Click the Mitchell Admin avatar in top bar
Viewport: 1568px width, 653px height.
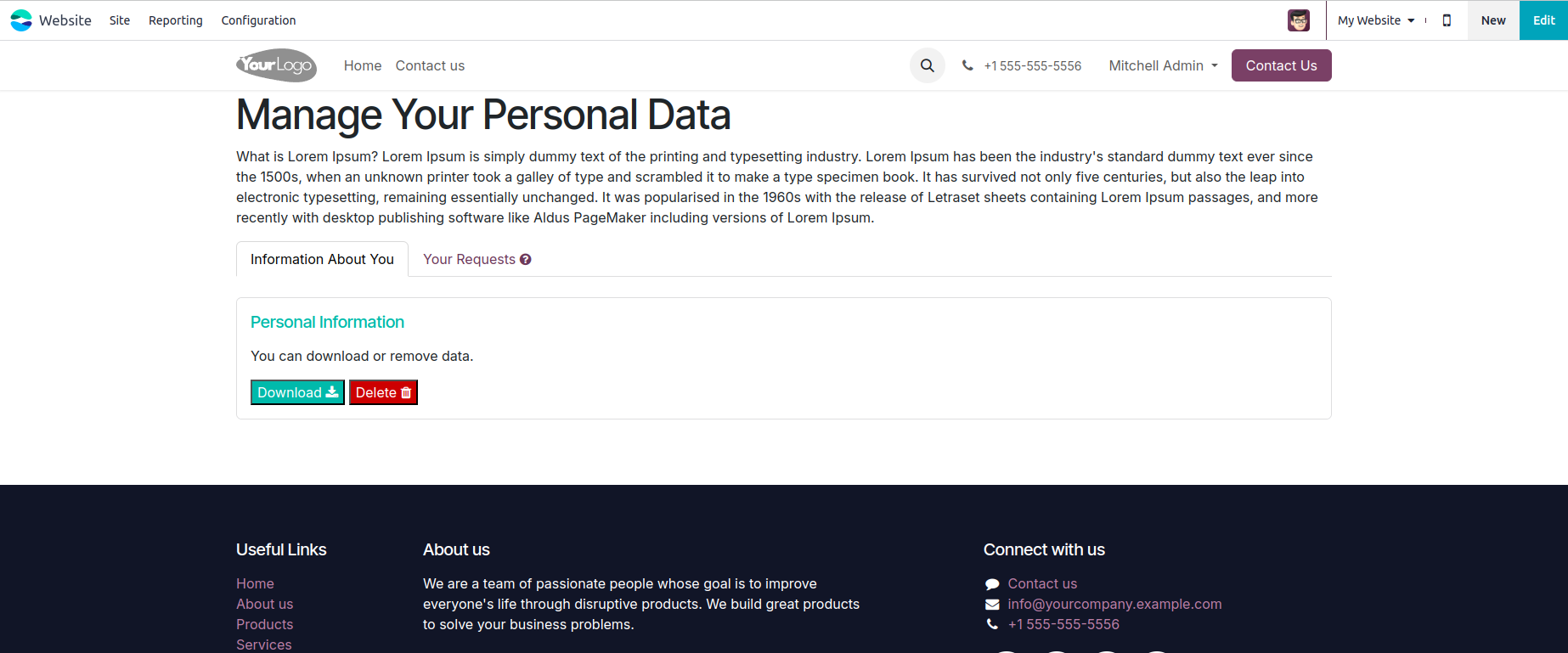pyautogui.click(x=1298, y=20)
